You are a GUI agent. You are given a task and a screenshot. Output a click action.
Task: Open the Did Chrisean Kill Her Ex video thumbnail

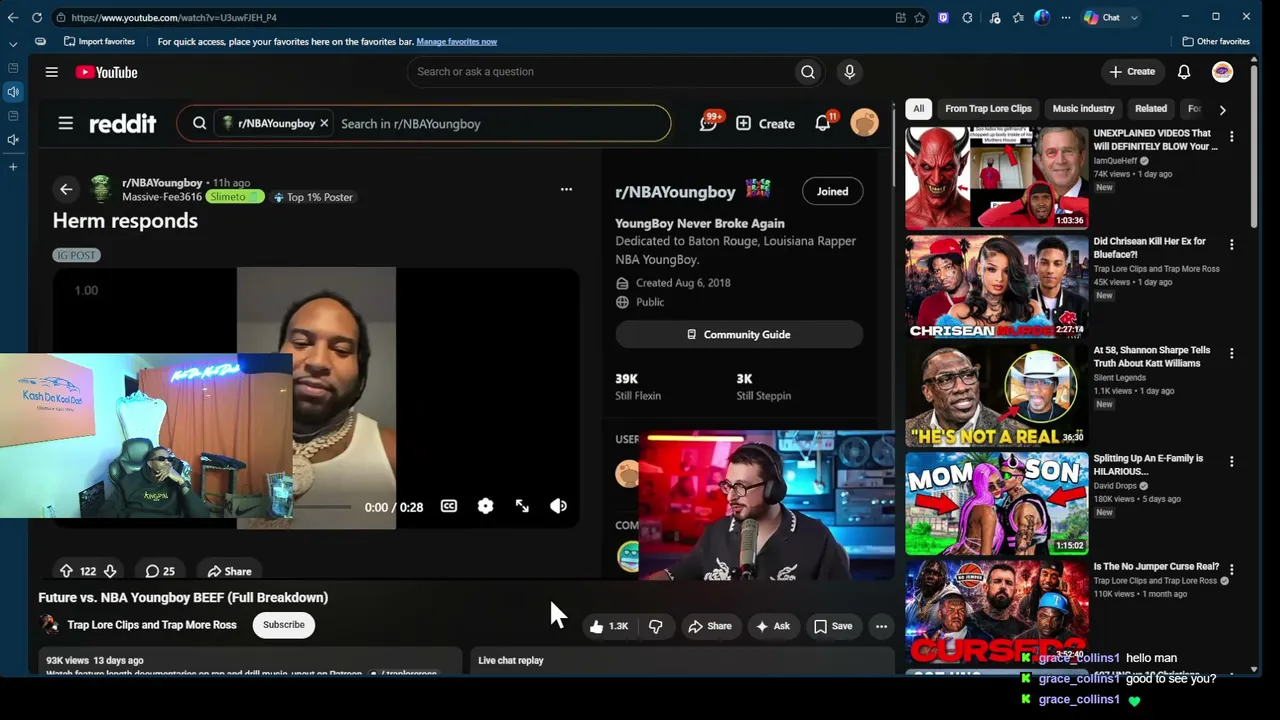996,287
